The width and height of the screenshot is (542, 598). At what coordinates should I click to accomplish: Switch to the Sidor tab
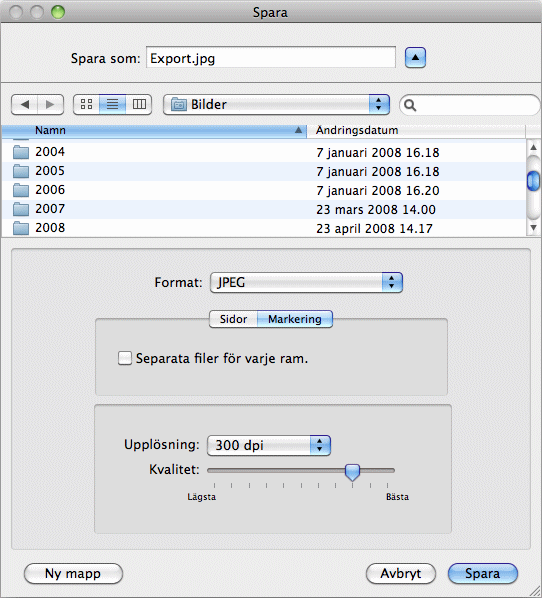pyautogui.click(x=233, y=319)
